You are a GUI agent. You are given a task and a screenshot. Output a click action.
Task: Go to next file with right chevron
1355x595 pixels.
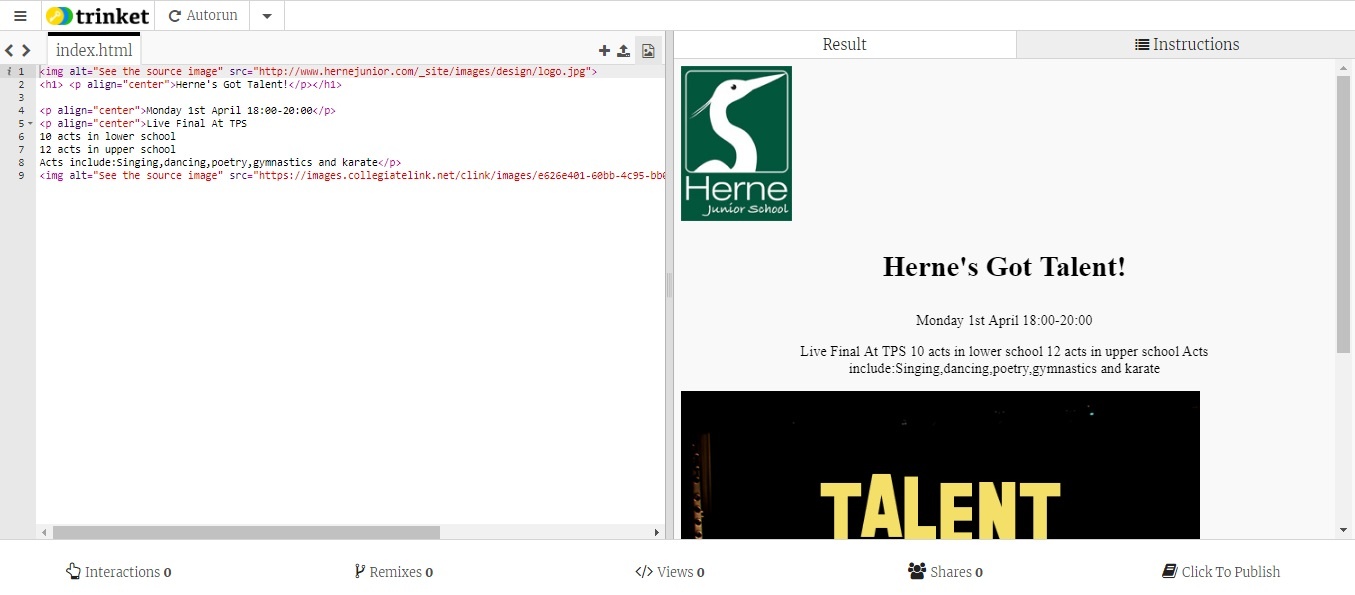point(26,50)
